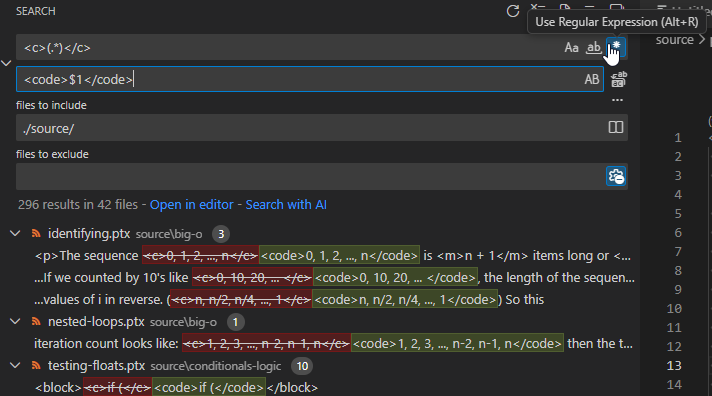Click line number 1 in editor gutter
This screenshot has height=396, width=712.
(x=678, y=138)
